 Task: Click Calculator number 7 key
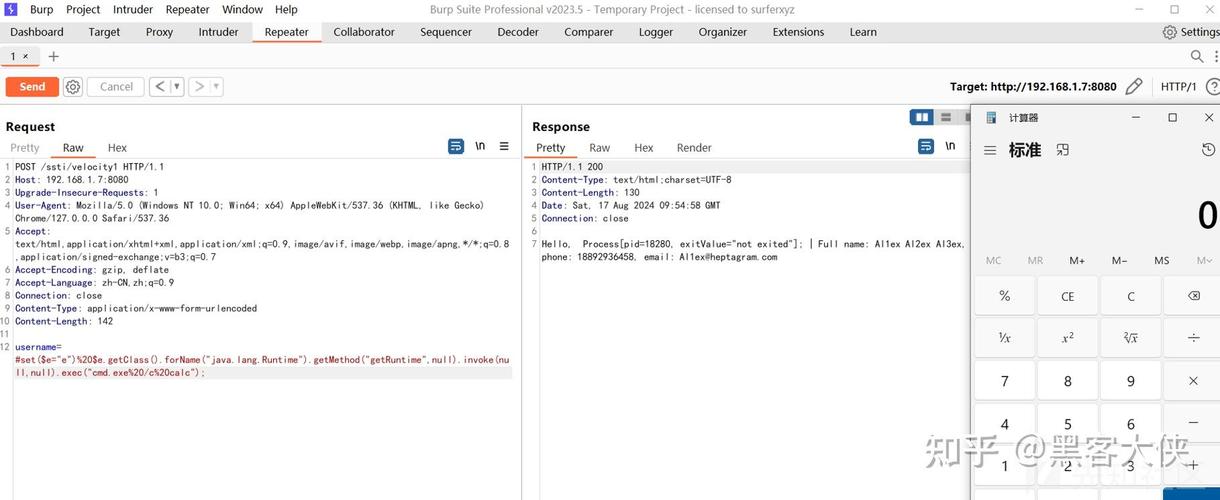(1004, 381)
